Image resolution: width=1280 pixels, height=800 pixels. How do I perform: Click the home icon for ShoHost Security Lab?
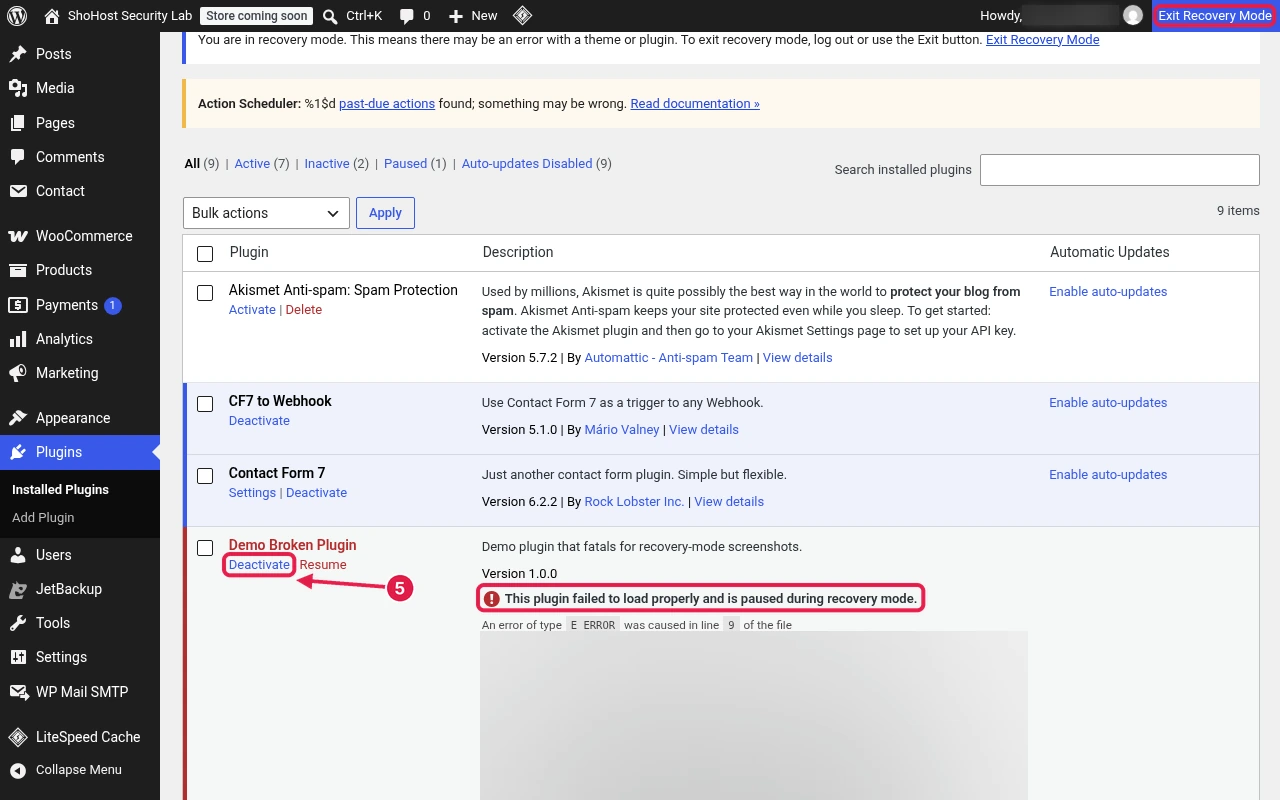[x=52, y=16]
